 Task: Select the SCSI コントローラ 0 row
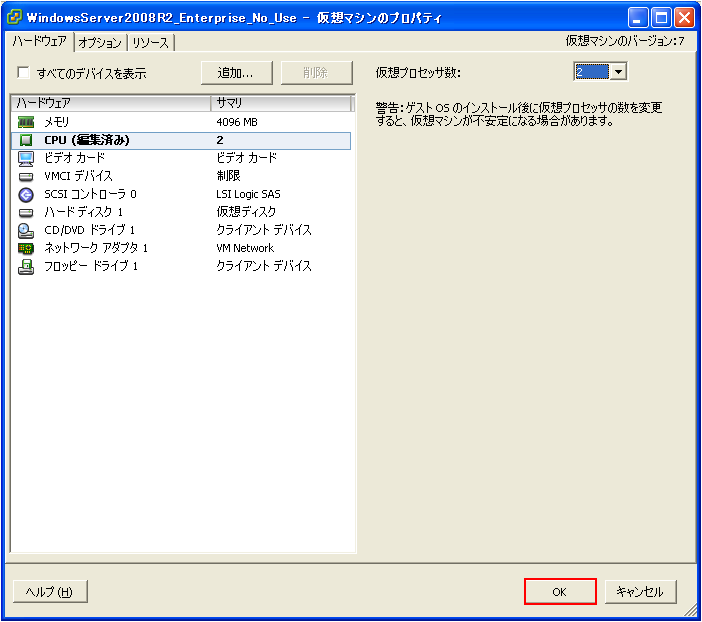point(181,194)
